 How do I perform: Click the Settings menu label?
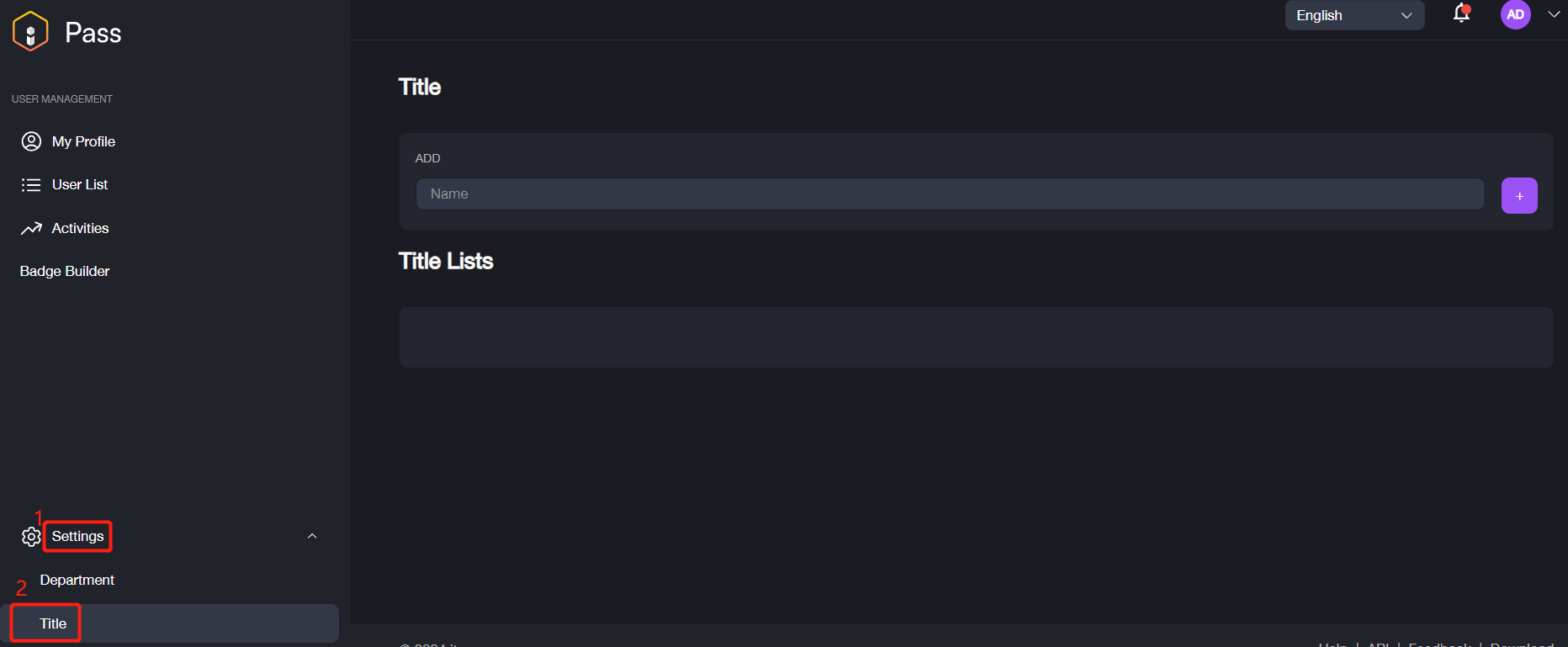[x=77, y=536]
